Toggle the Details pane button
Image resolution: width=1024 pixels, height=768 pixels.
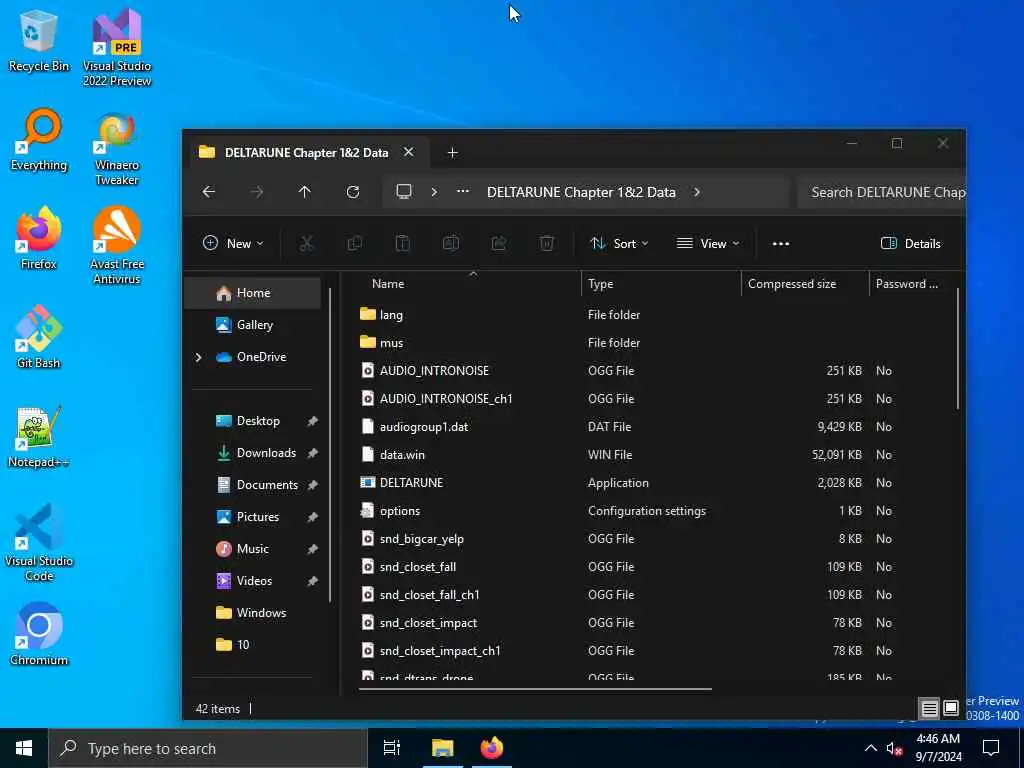tap(911, 244)
